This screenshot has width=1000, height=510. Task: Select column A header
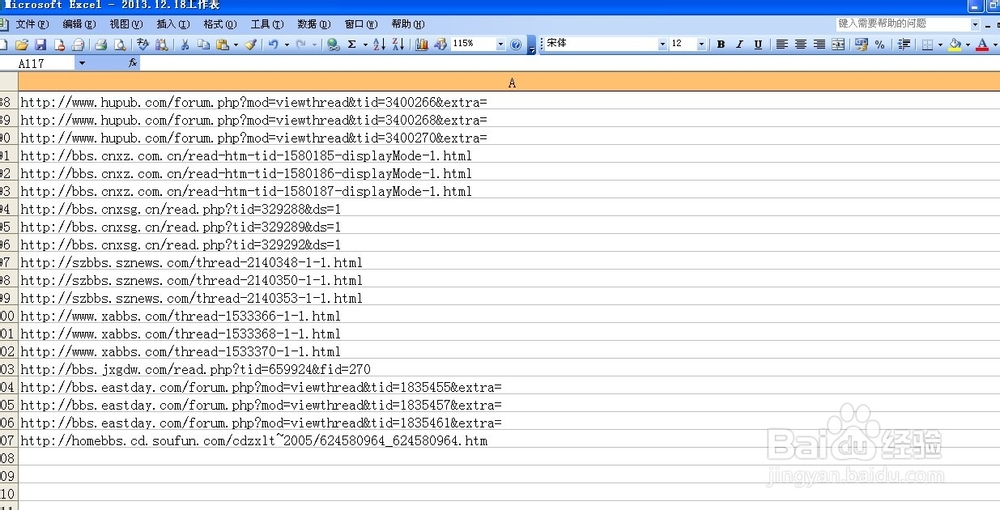(509, 82)
